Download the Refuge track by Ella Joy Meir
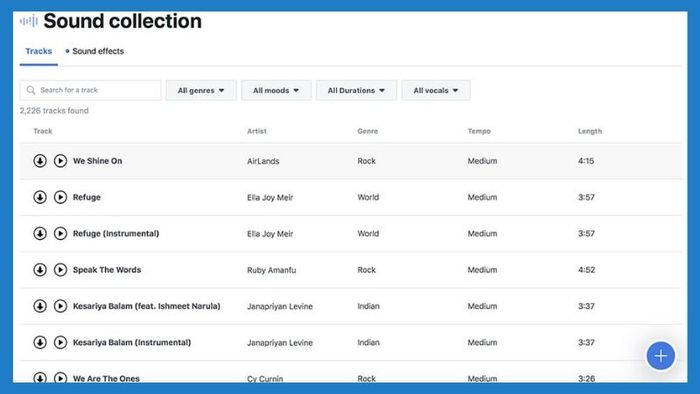 click(40, 197)
